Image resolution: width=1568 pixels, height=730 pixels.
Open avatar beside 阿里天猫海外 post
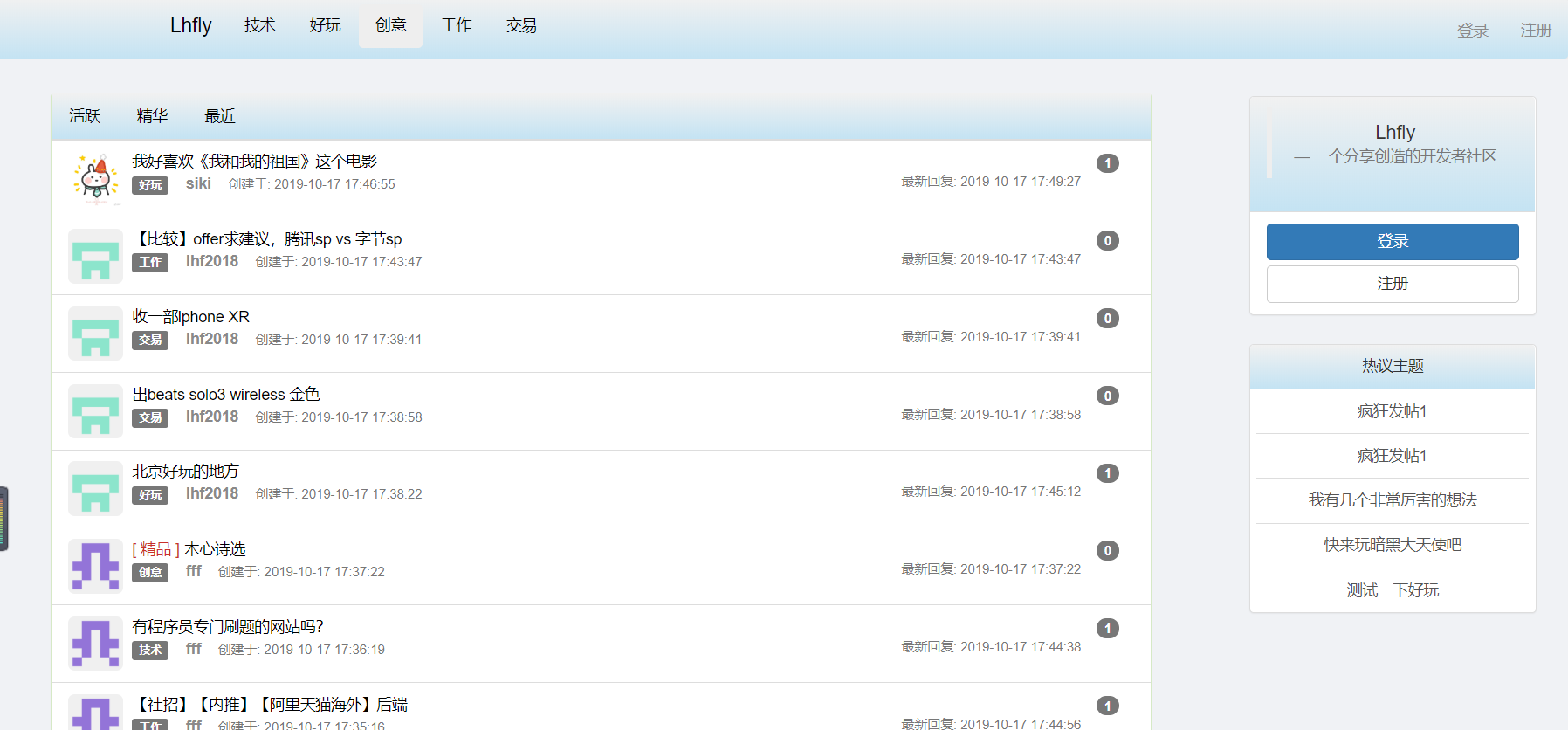point(95,713)
